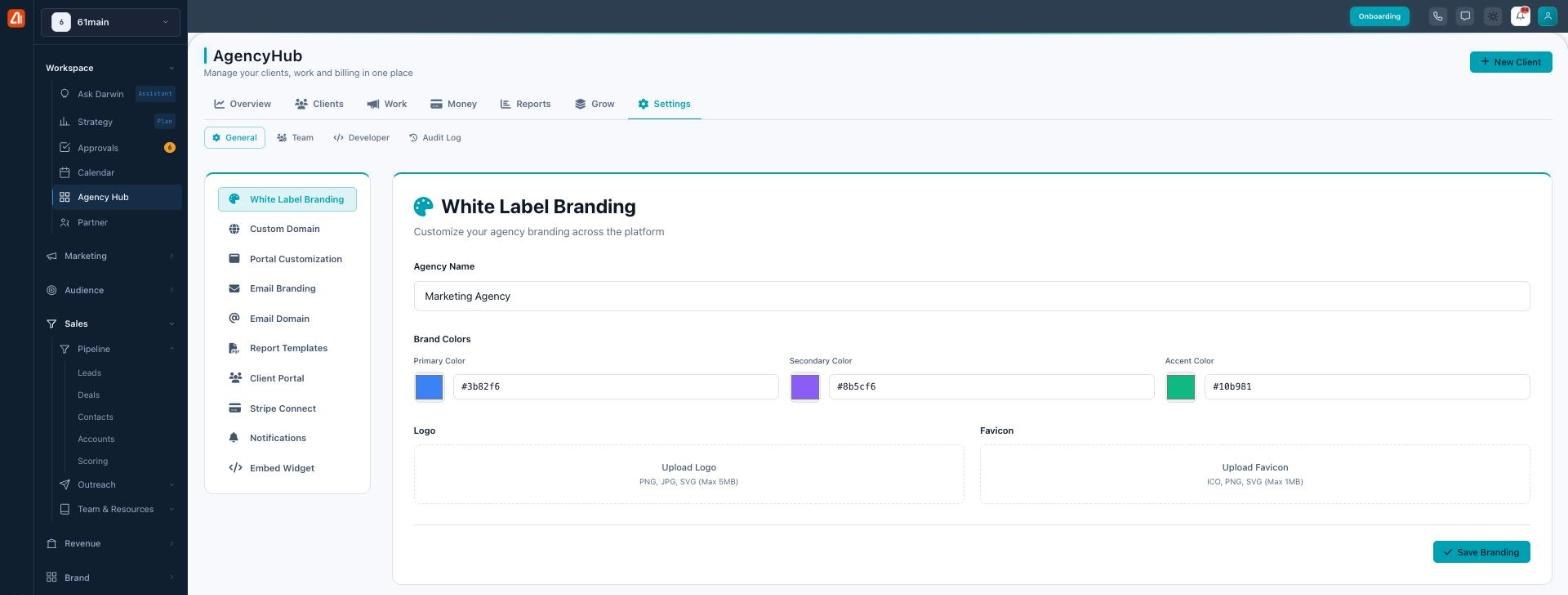Viewport: 1568px width, 595px height.
Task: Open Email Domain settings
Action: point(287,319)
